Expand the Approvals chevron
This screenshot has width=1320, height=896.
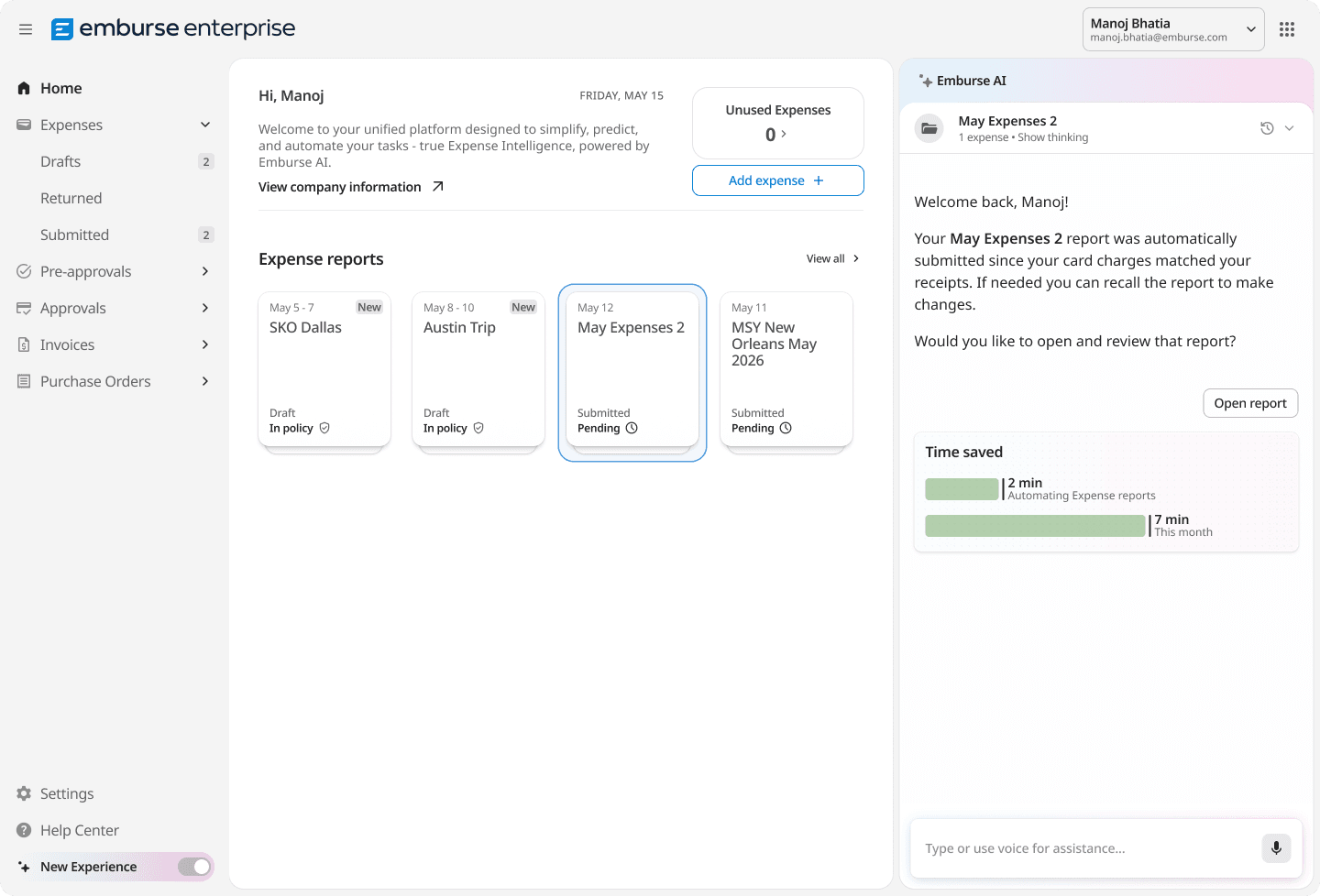205,308
